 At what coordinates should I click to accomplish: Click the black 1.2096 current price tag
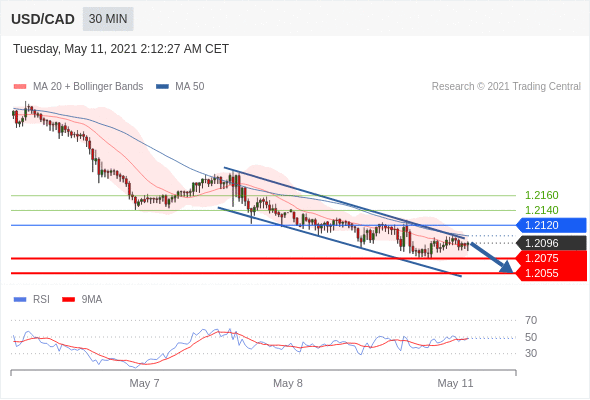[x=551, y=243]
